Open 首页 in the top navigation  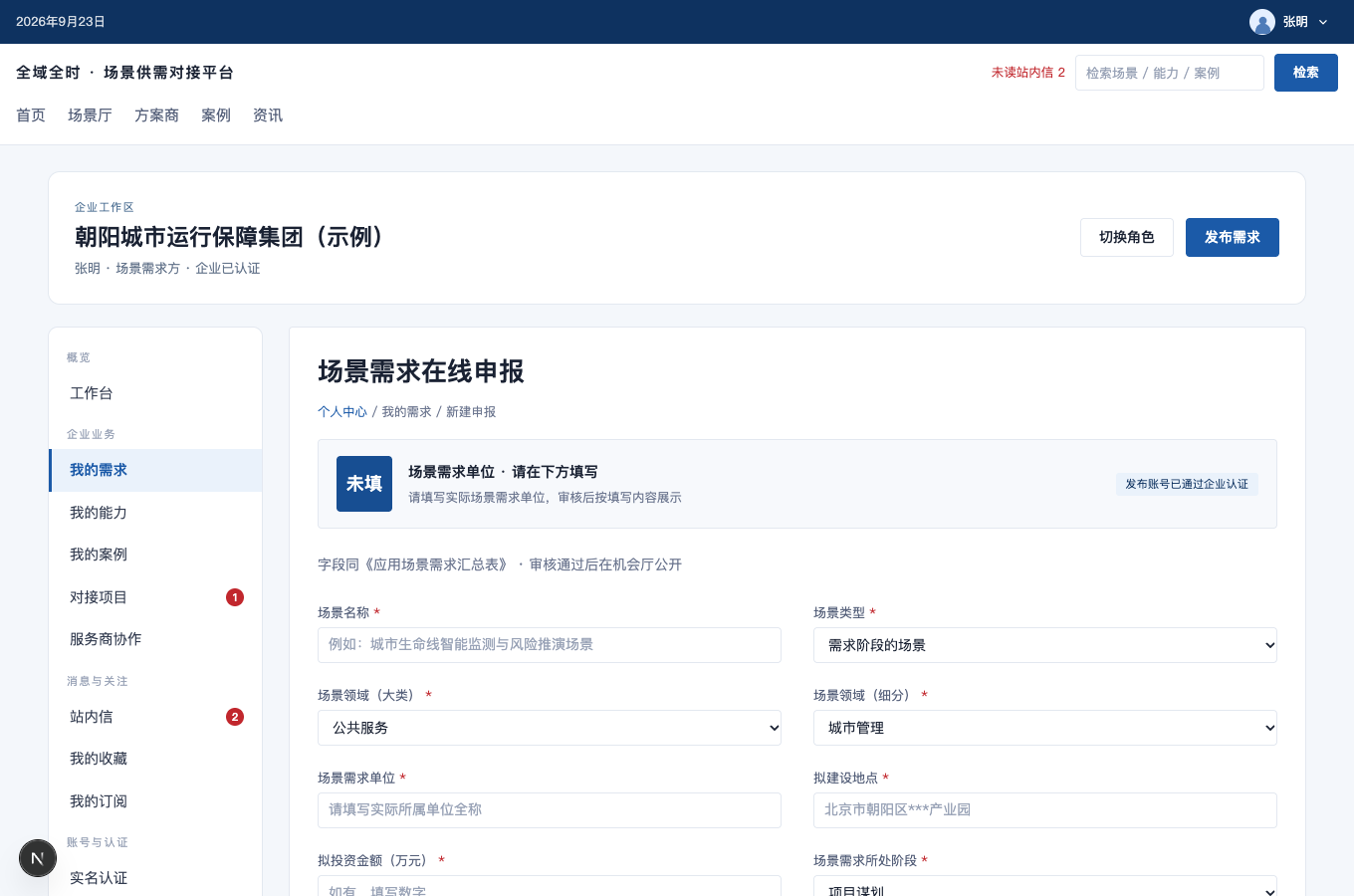[31, 115]
